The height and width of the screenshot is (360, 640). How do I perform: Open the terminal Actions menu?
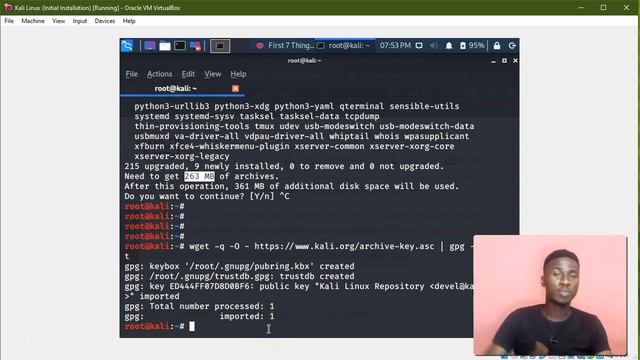pyautogui.click(x=159, y=74)
